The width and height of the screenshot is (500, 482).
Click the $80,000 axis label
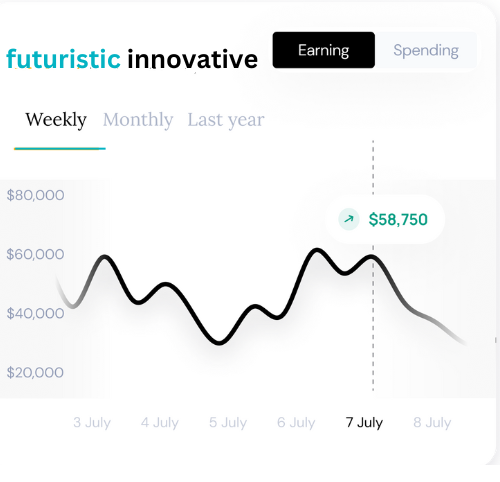(x=35, y=195)
